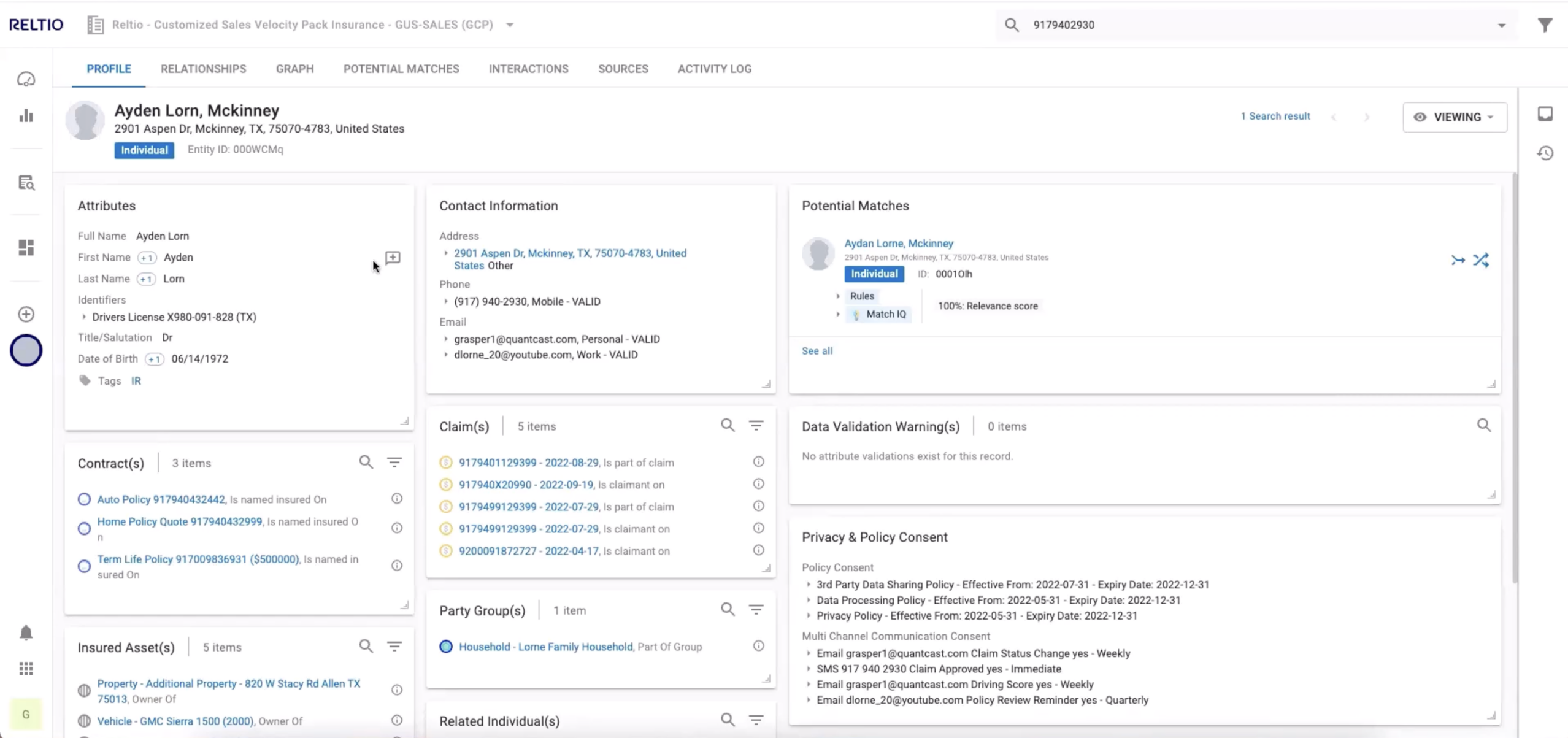Expand the Rules section in Potential Matches
This screenshot has height=738, width=1568.
838,296
